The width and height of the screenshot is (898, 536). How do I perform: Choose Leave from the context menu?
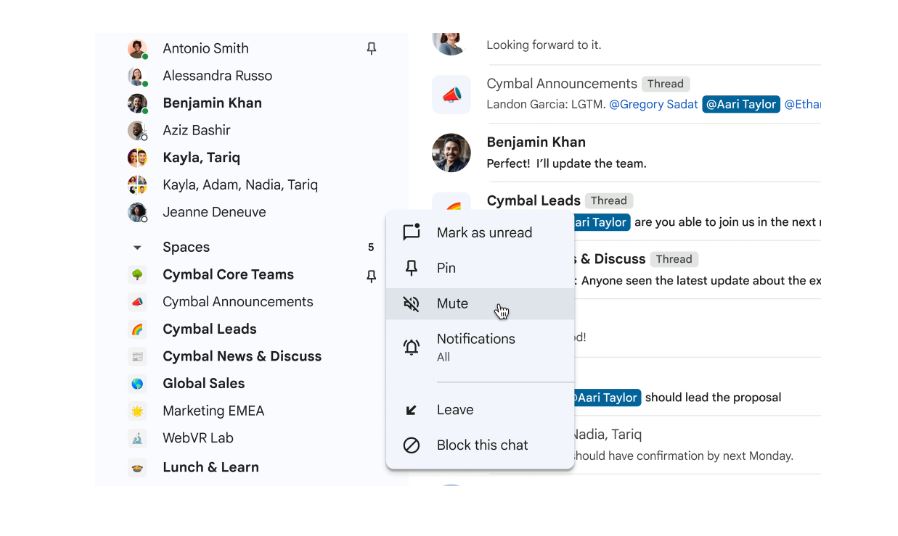(x=480, y=409)
